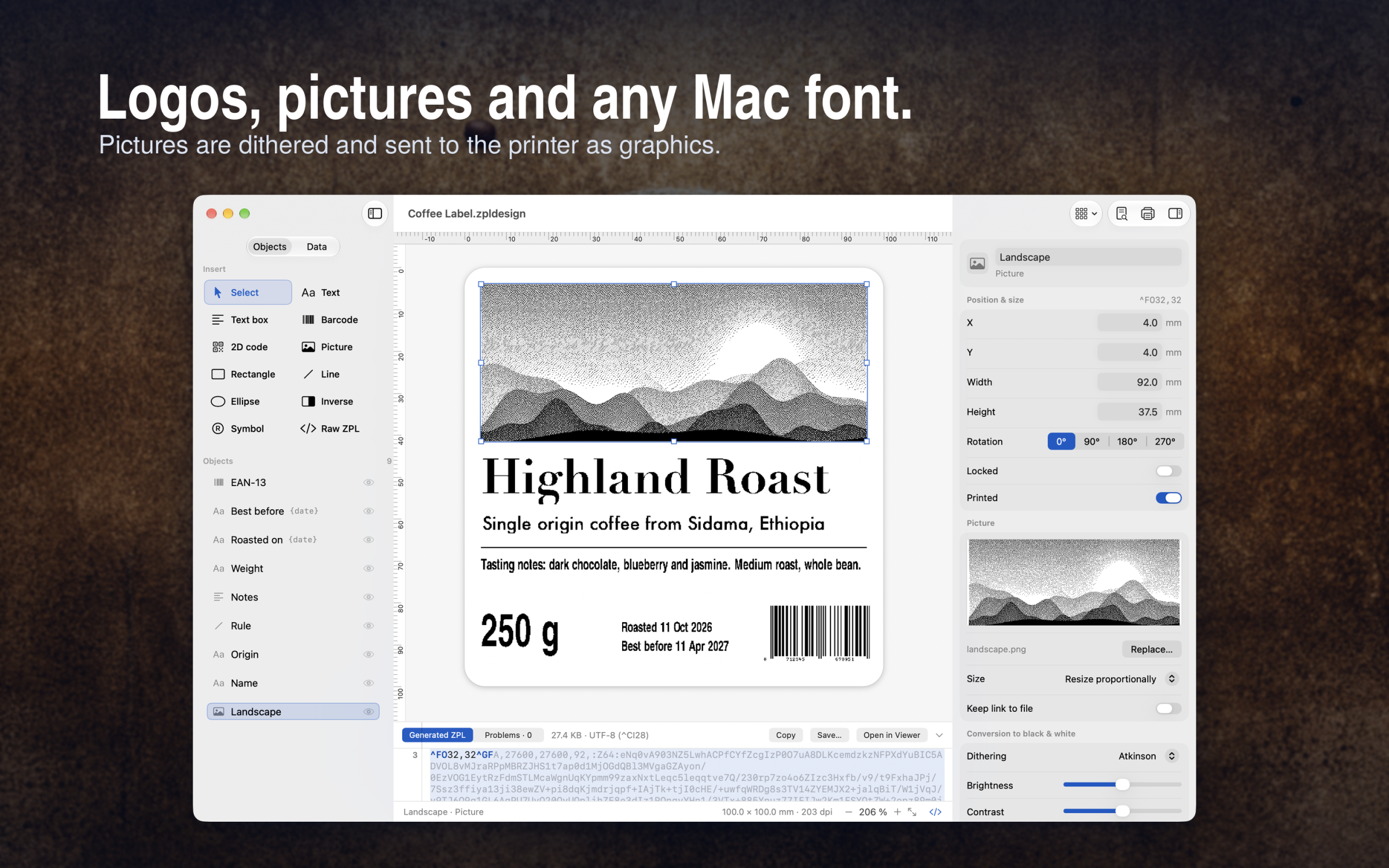Select the Generated ZPL tab
Image resolution: width=1389 pixels, height=868 pixels.
(437, 735)
